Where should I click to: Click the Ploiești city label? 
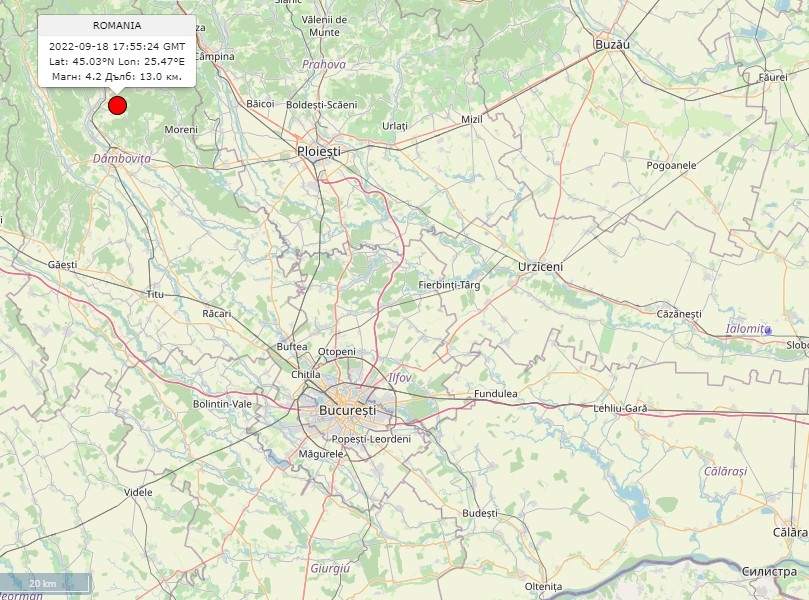(x=319, y=151)
